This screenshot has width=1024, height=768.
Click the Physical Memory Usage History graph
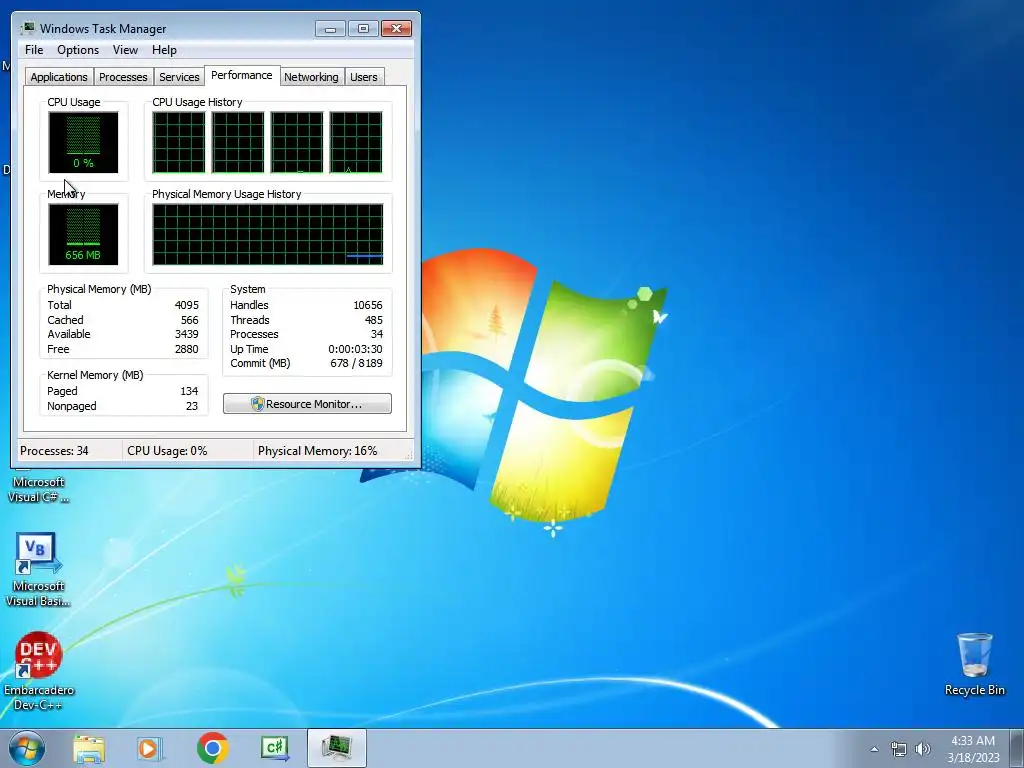coord(268,234)
